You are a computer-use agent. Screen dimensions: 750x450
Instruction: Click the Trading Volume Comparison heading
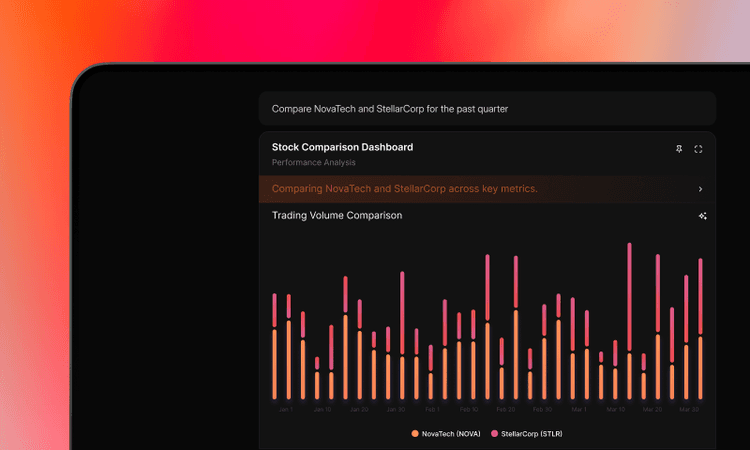[x=337, y=216]
